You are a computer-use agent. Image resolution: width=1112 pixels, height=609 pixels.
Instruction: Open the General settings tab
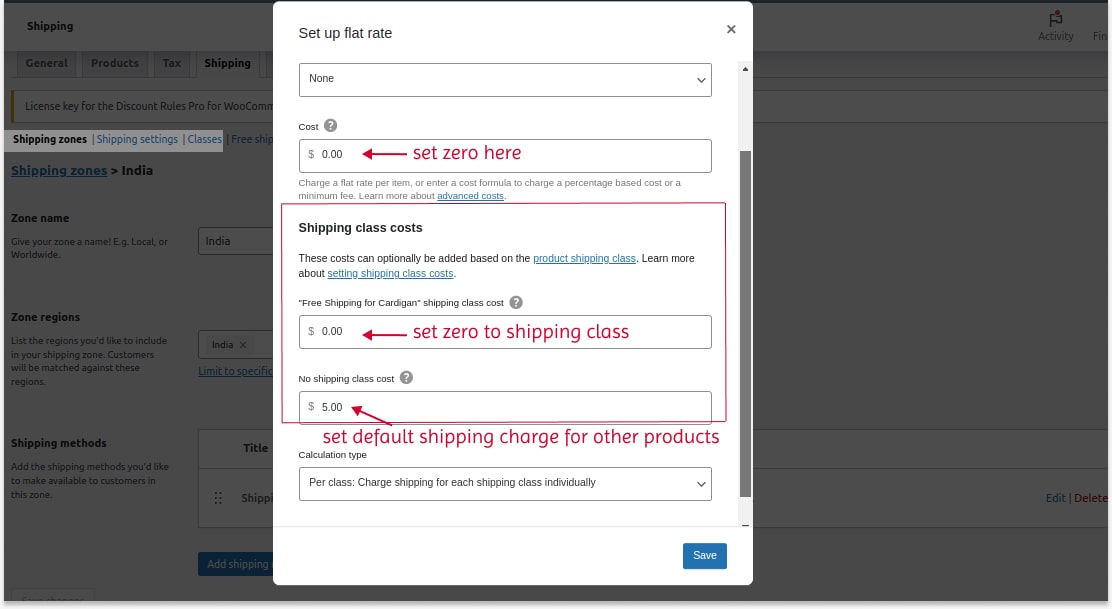[46, 63]
